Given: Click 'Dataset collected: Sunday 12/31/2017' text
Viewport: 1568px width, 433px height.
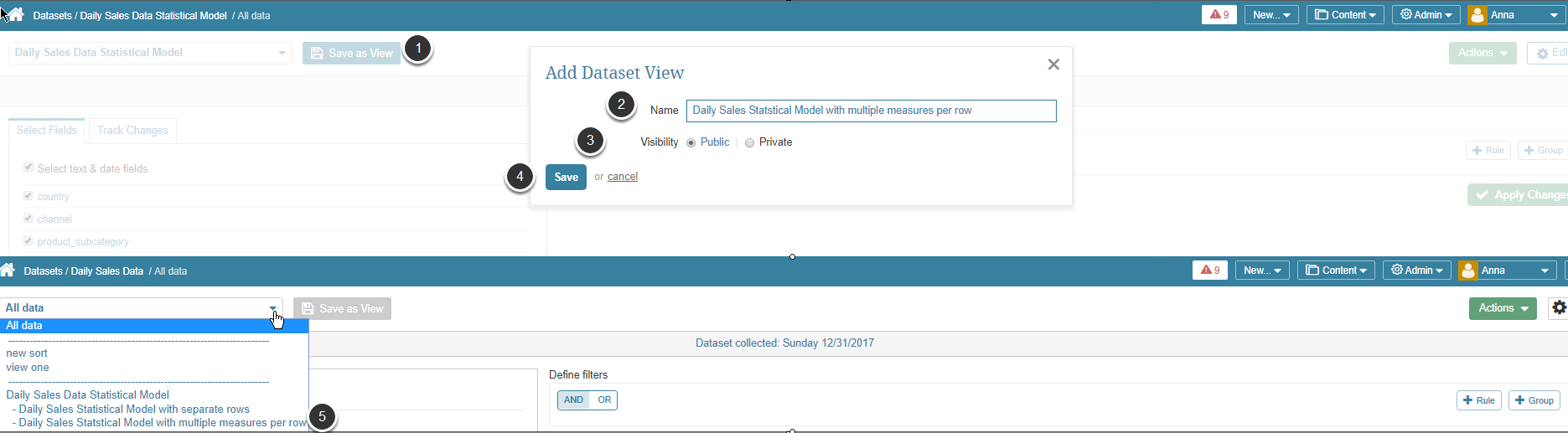Looking at the screenshot, I should 784,343.
